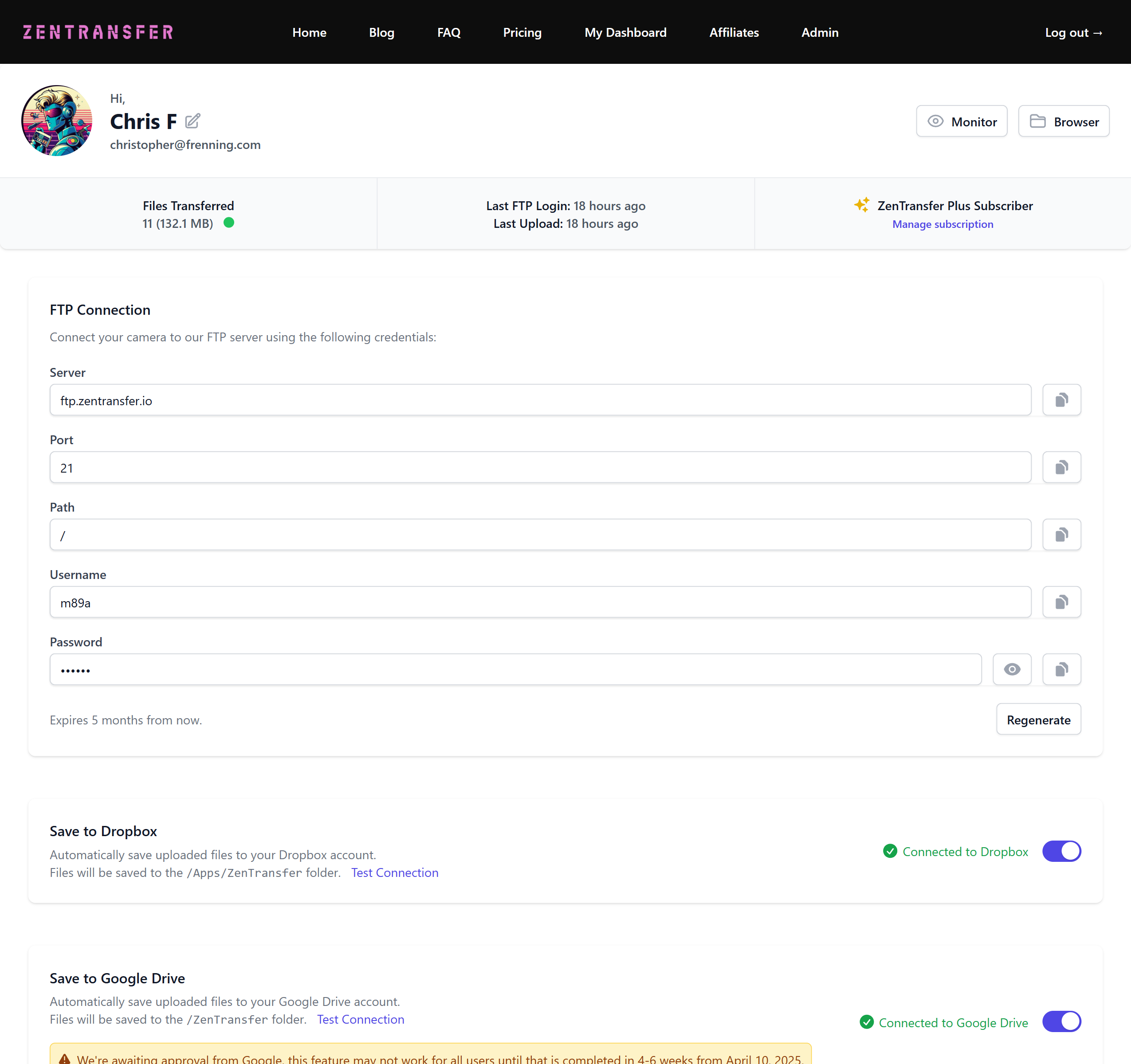The height and width of the screenshot is (1064, 1131).
Task: Copy the Server address to clipboard
Action: click(1061, 400)
